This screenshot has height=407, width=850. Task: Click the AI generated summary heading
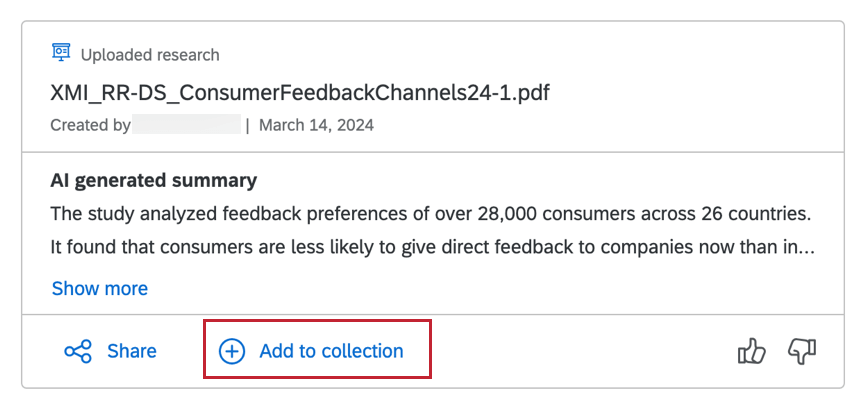click(153, 181)
